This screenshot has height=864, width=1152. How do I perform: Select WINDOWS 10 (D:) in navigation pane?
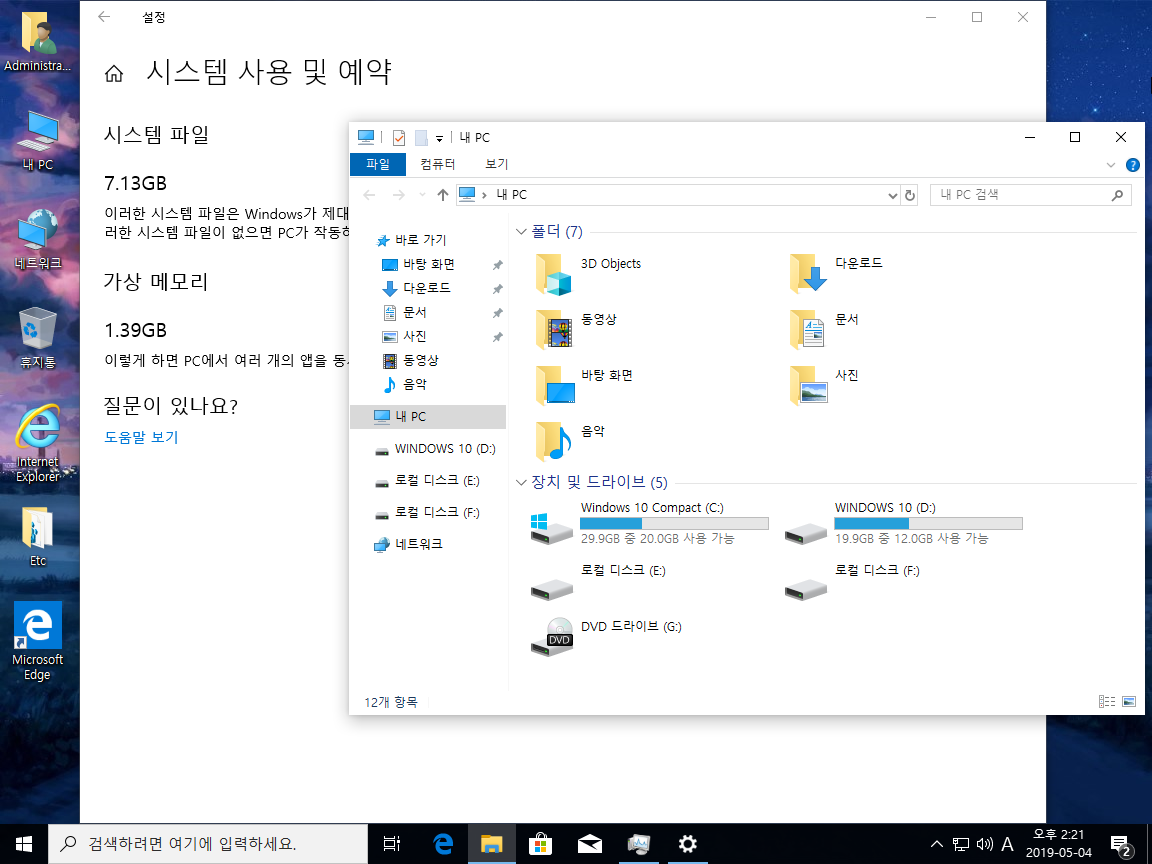pyautogui.click(x=435, y=449)
